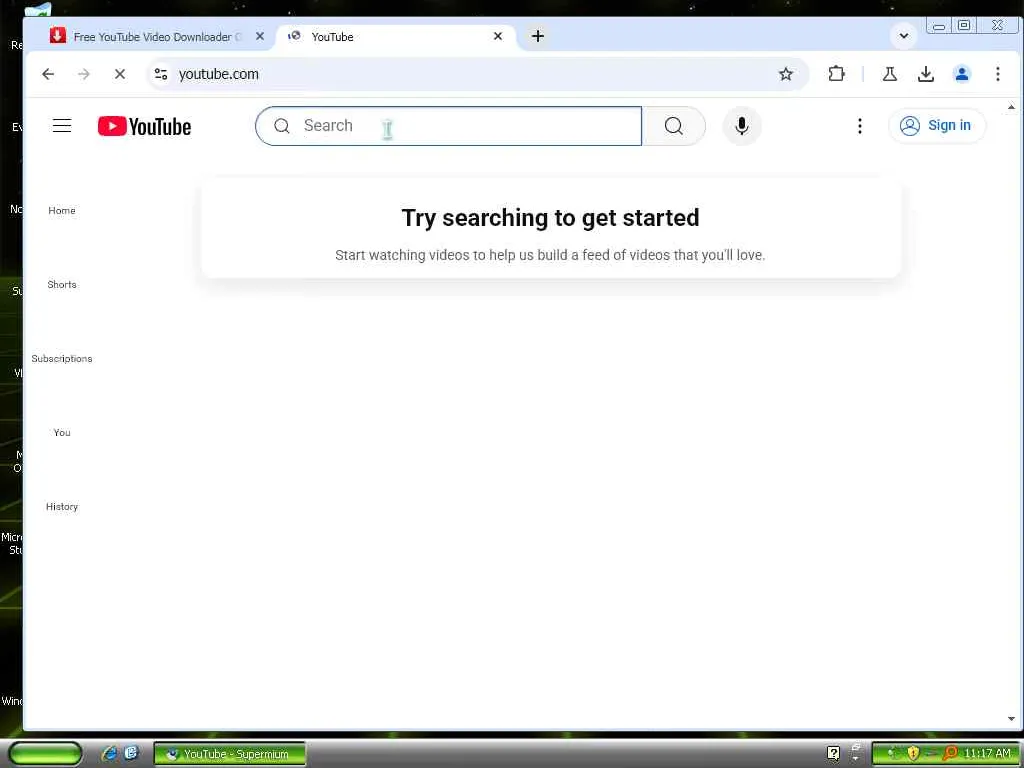Viewport: 1024px width, 768px height.
Task: Open the Supermium browser three-dot menu
Action: [x=998, y=74]
